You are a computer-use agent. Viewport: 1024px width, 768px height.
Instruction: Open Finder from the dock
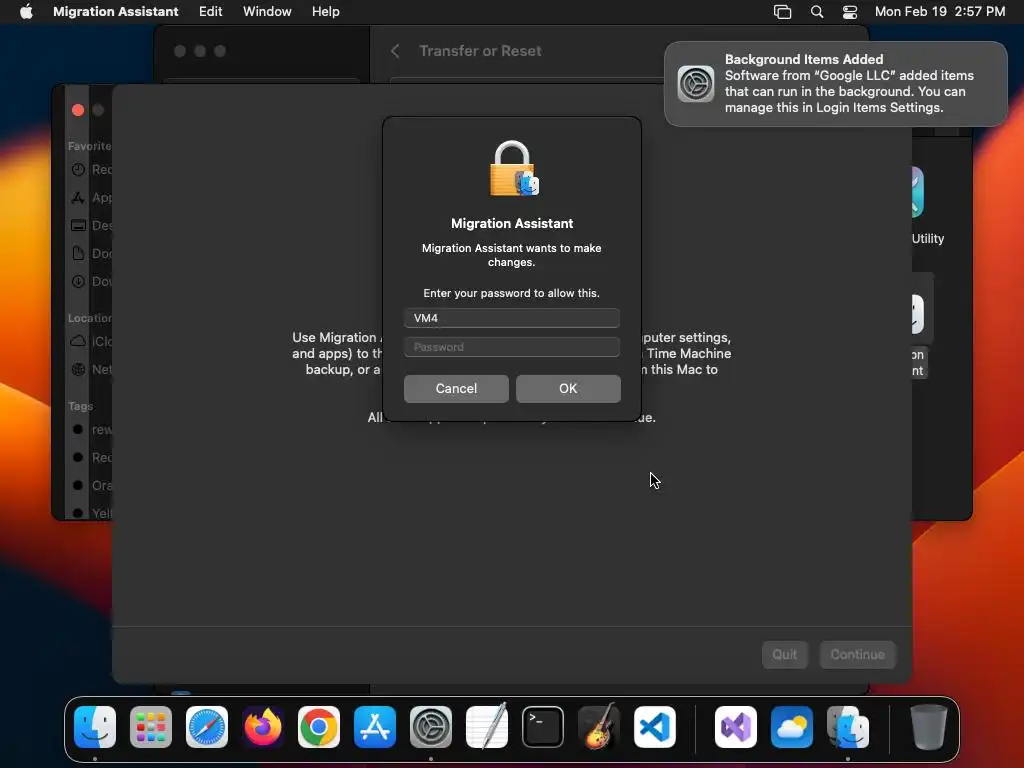coord(95,727)
